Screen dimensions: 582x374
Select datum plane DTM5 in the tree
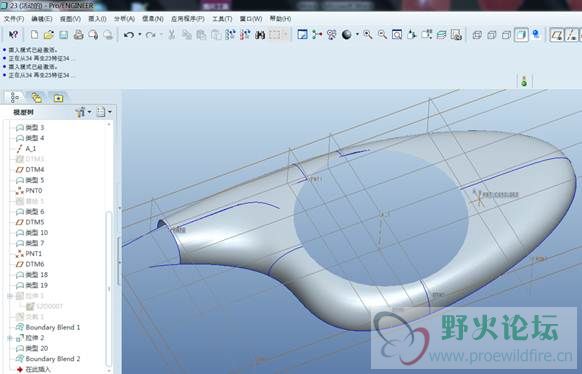pos(30,222)
